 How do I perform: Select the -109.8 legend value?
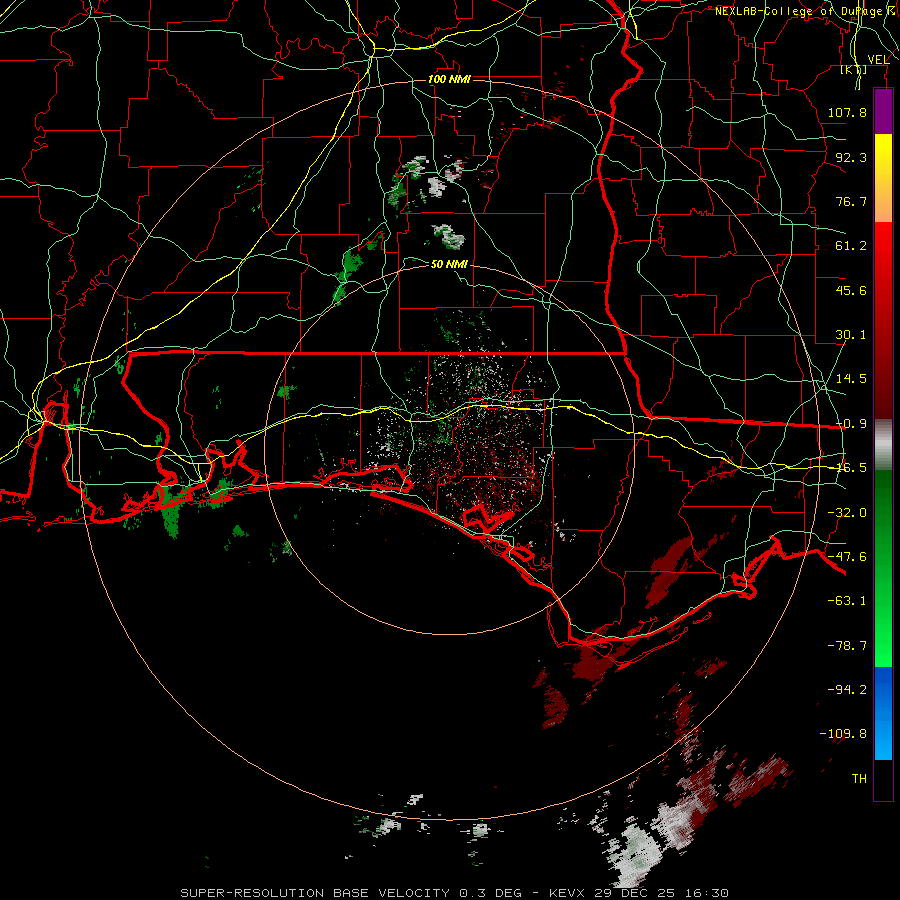click(x=843, y=734)
